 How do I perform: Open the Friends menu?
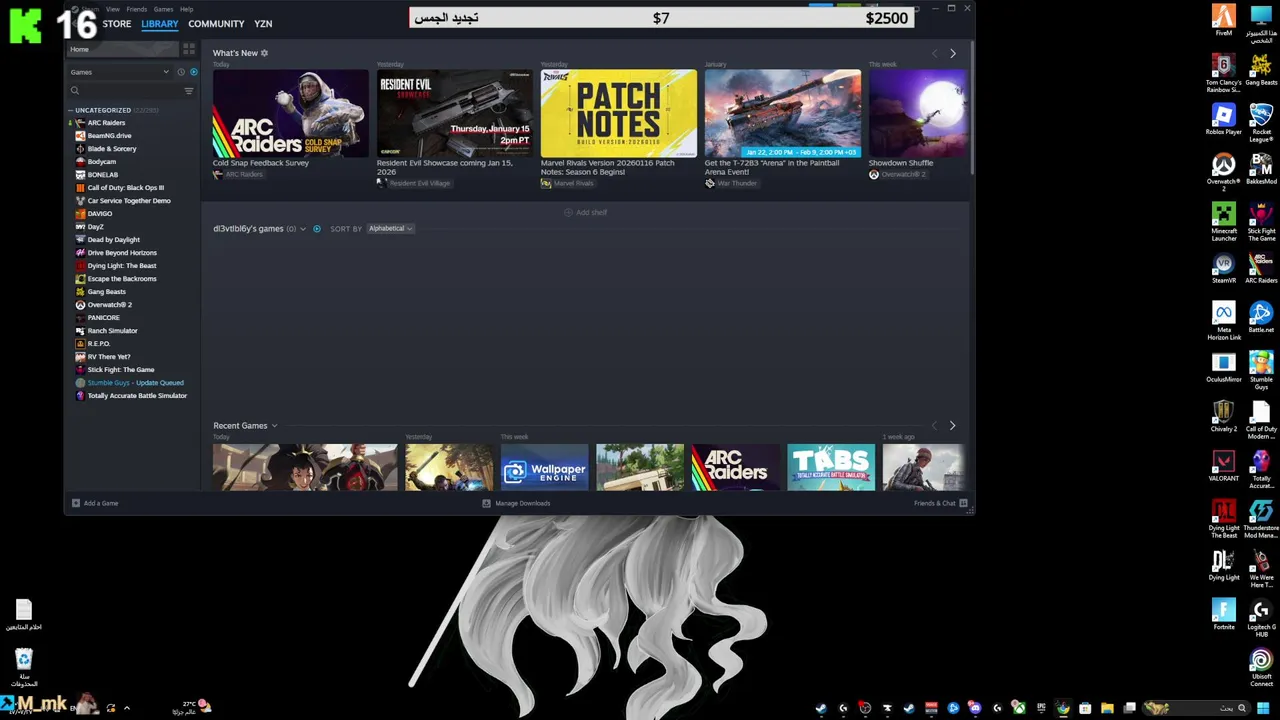137,9
